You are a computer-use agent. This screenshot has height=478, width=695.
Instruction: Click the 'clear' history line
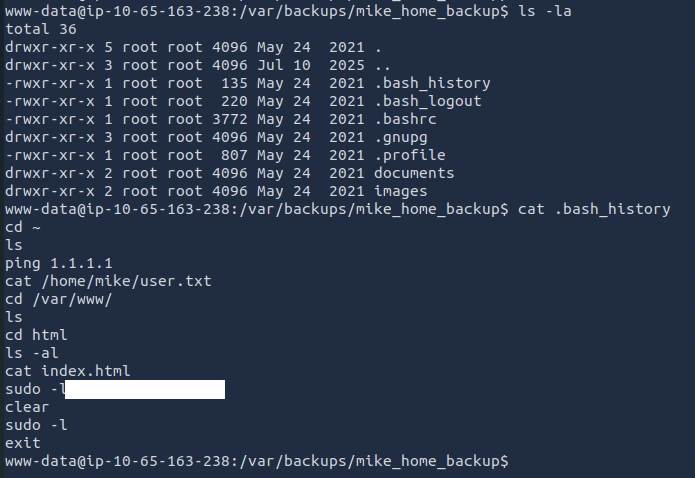(x=27, y=407)
